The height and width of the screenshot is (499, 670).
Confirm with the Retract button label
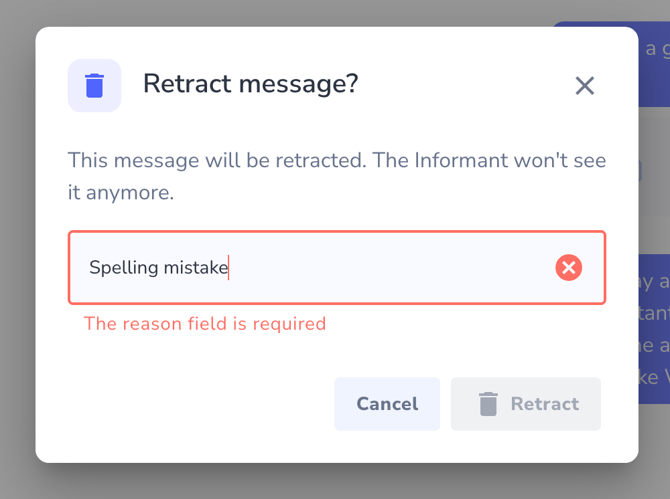point(544,404)
